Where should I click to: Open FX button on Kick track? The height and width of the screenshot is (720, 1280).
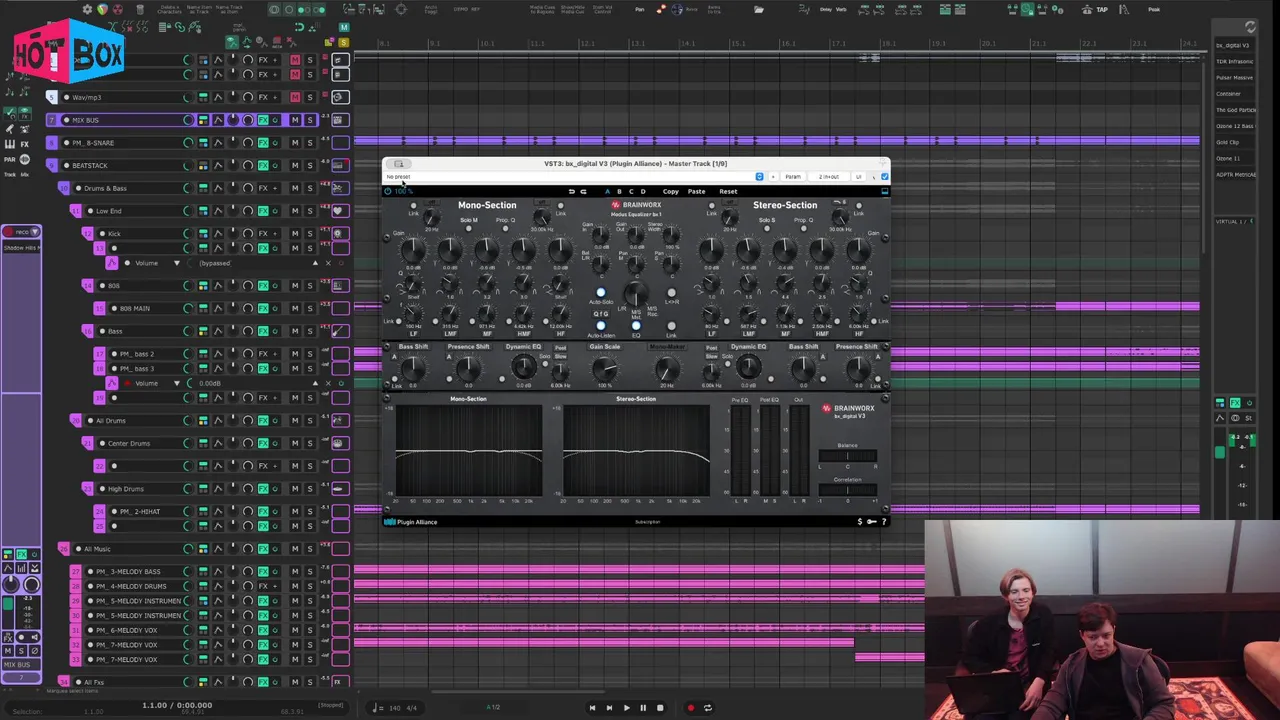(x=263, y=233)
